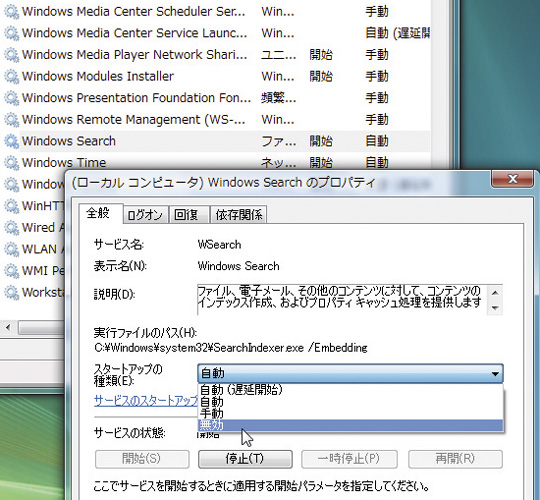Close the Windows Search properties dialog
This screenshot has width=540, height=500.
coord(513,179)
